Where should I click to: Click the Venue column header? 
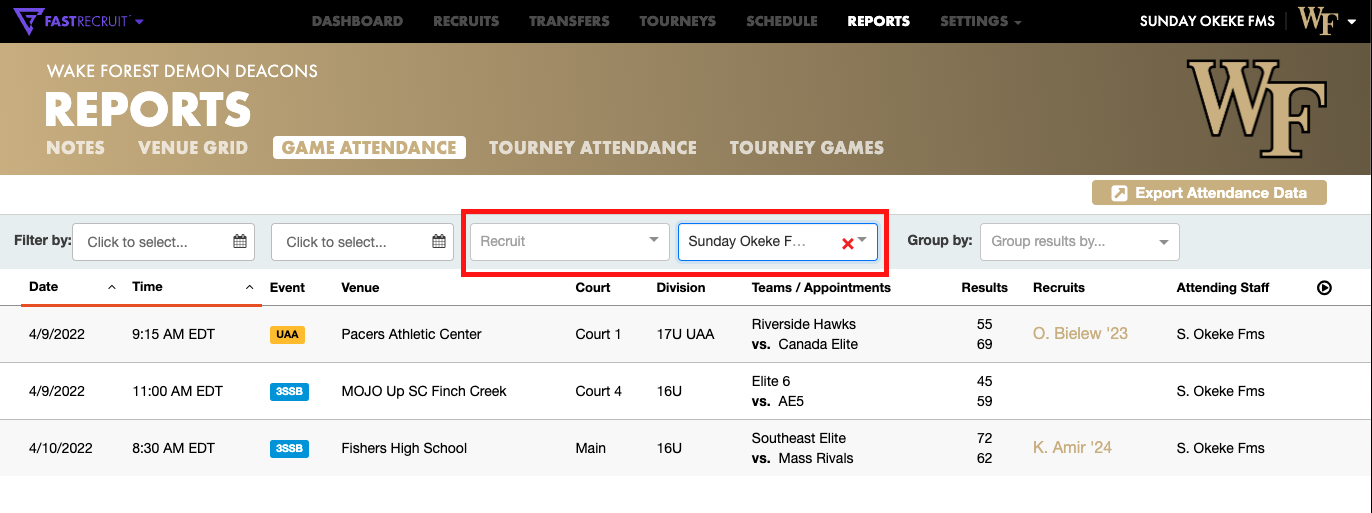(360, 287)
